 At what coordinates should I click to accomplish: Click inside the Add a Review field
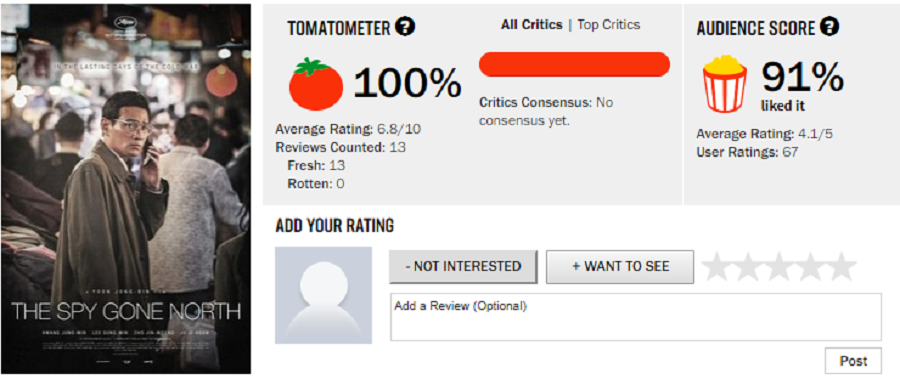[x=636, y=317]
